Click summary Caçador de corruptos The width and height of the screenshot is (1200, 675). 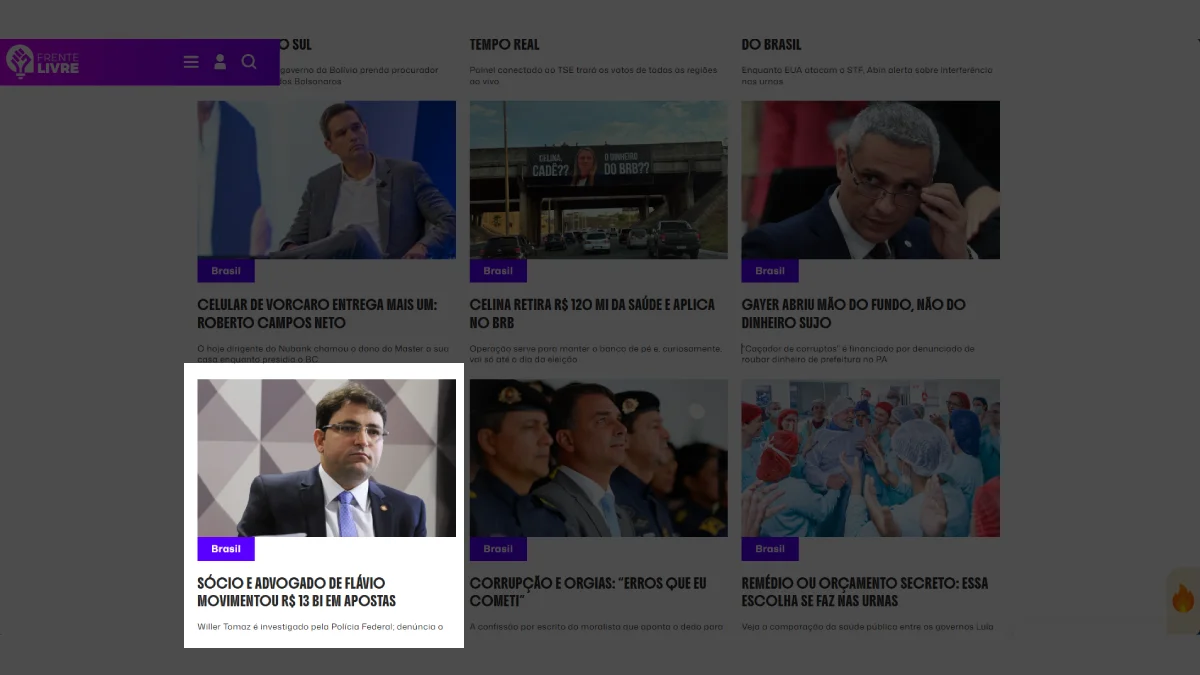[858, 353]
